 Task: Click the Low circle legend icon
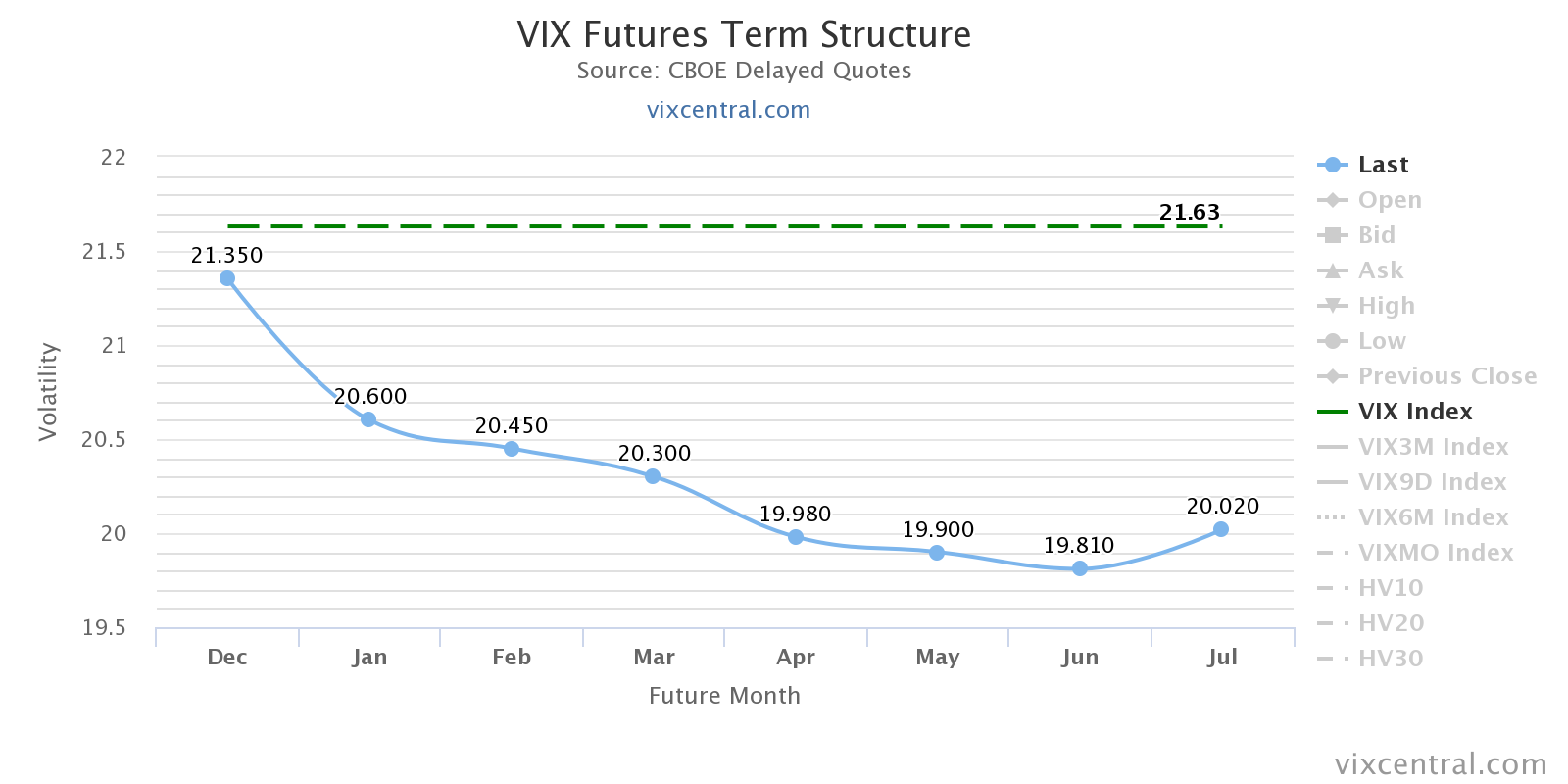pyautogui.click(x=1333, y=341)
